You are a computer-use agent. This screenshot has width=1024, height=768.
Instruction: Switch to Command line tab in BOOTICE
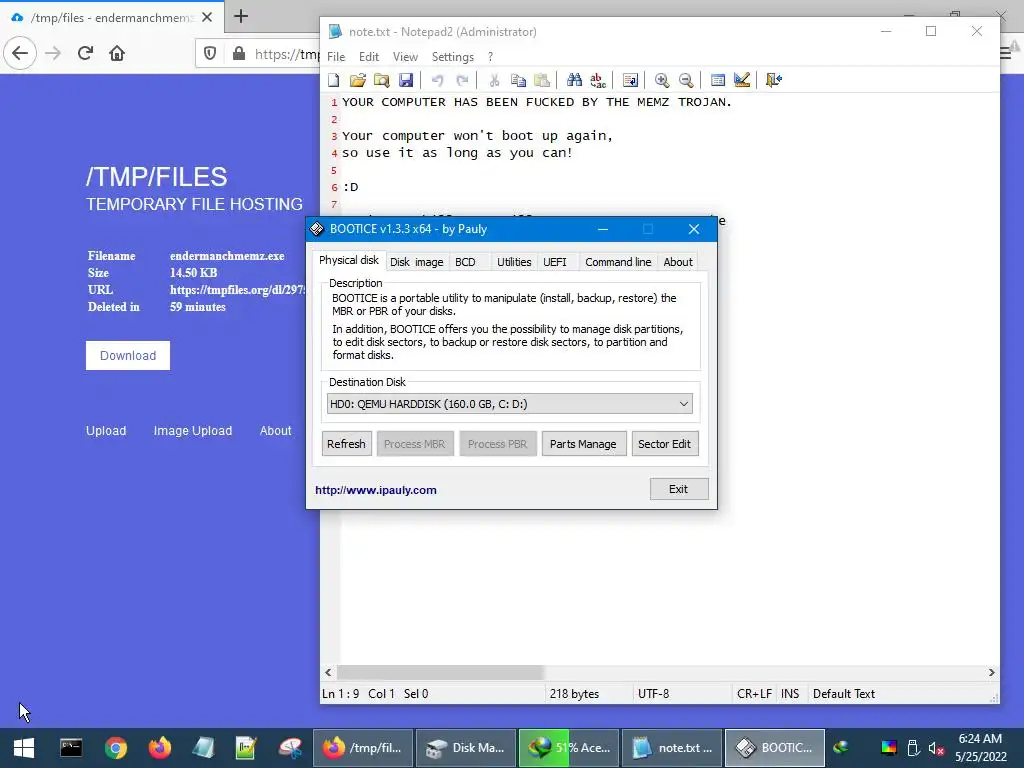[618, 262]
